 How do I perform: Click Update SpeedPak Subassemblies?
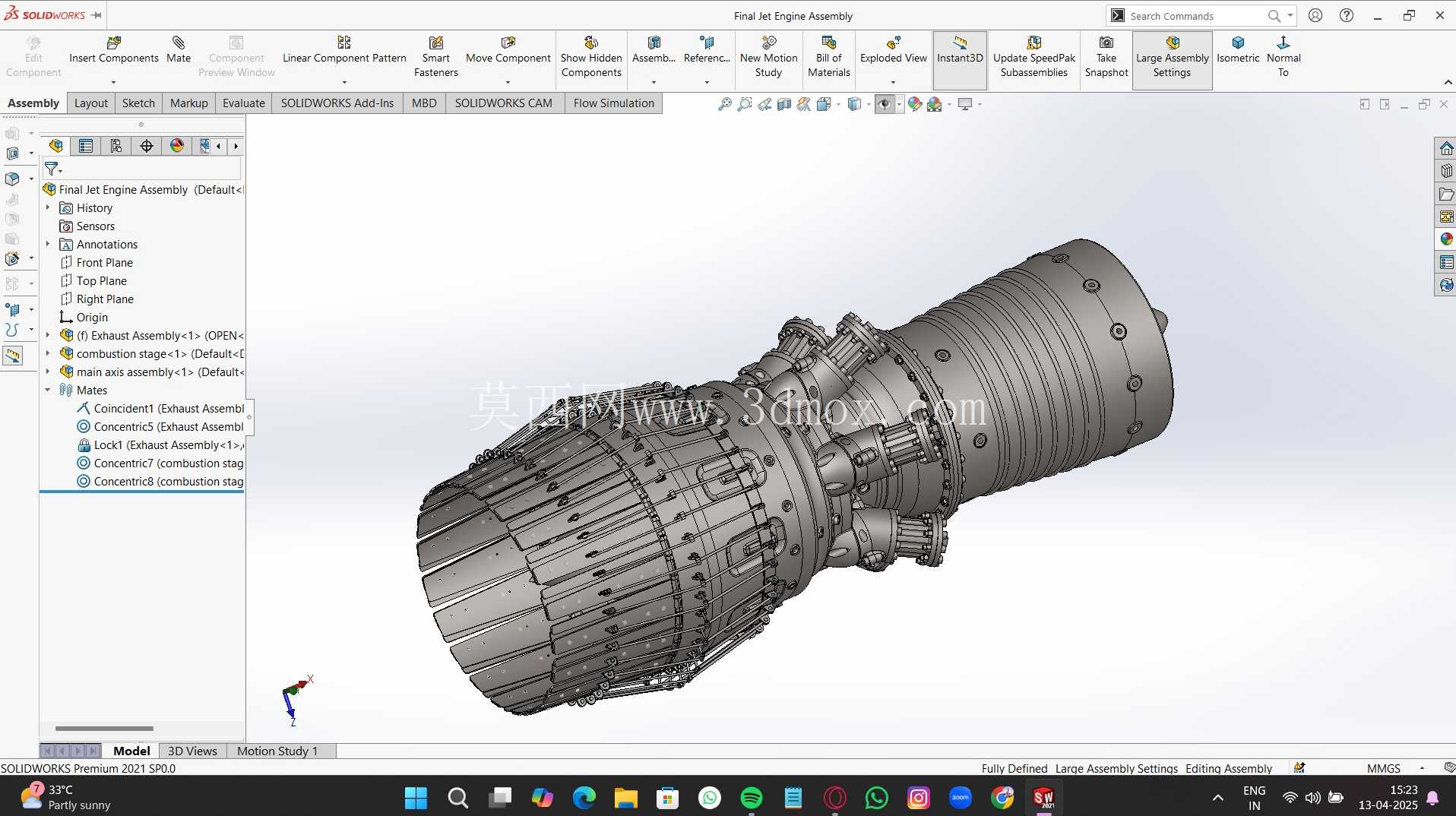[x=1034, y=57]
